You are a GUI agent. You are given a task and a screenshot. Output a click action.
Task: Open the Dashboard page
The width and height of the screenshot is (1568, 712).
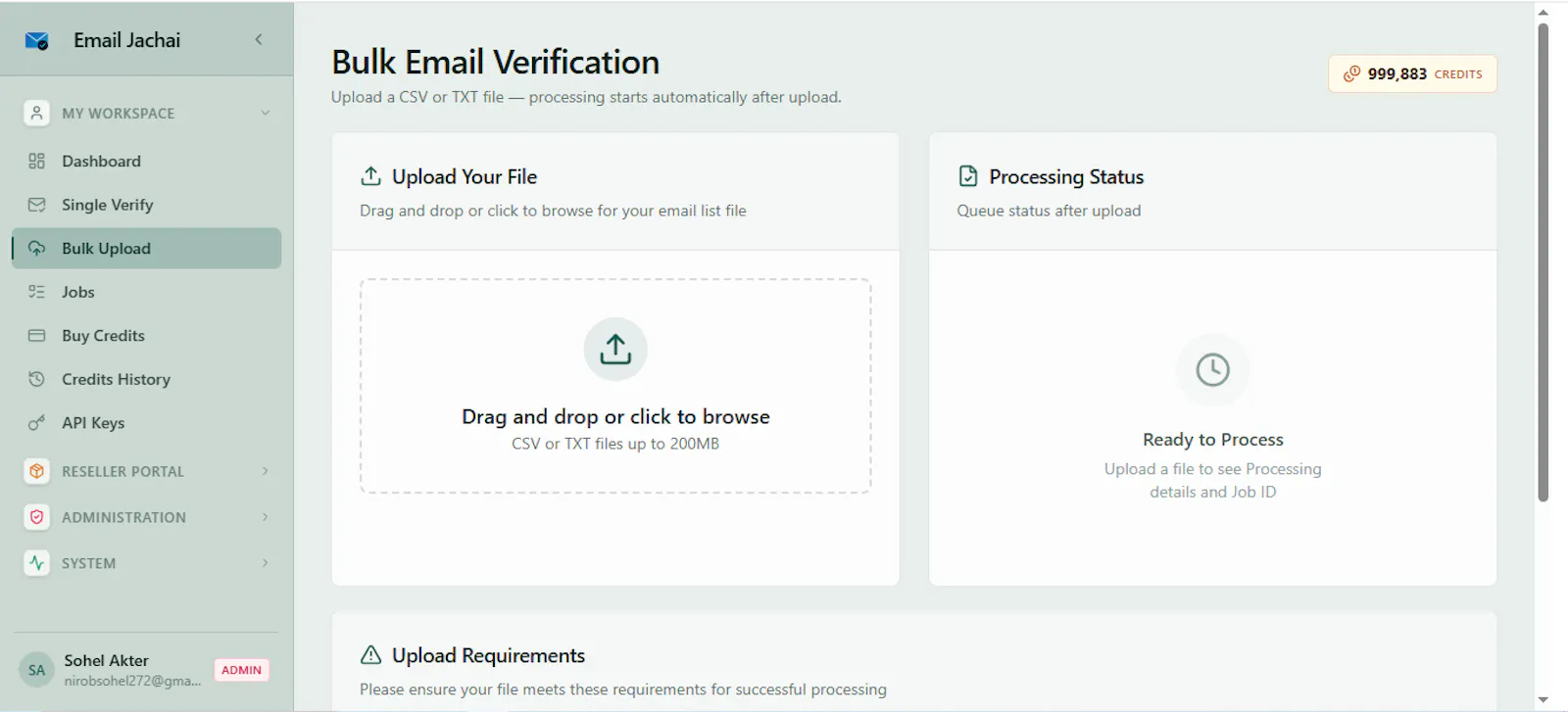(x=146, y=161)
